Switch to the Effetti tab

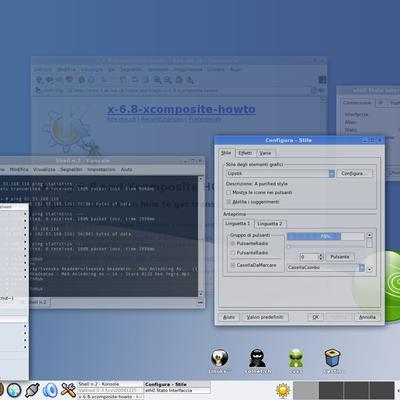tap(245, 153)
